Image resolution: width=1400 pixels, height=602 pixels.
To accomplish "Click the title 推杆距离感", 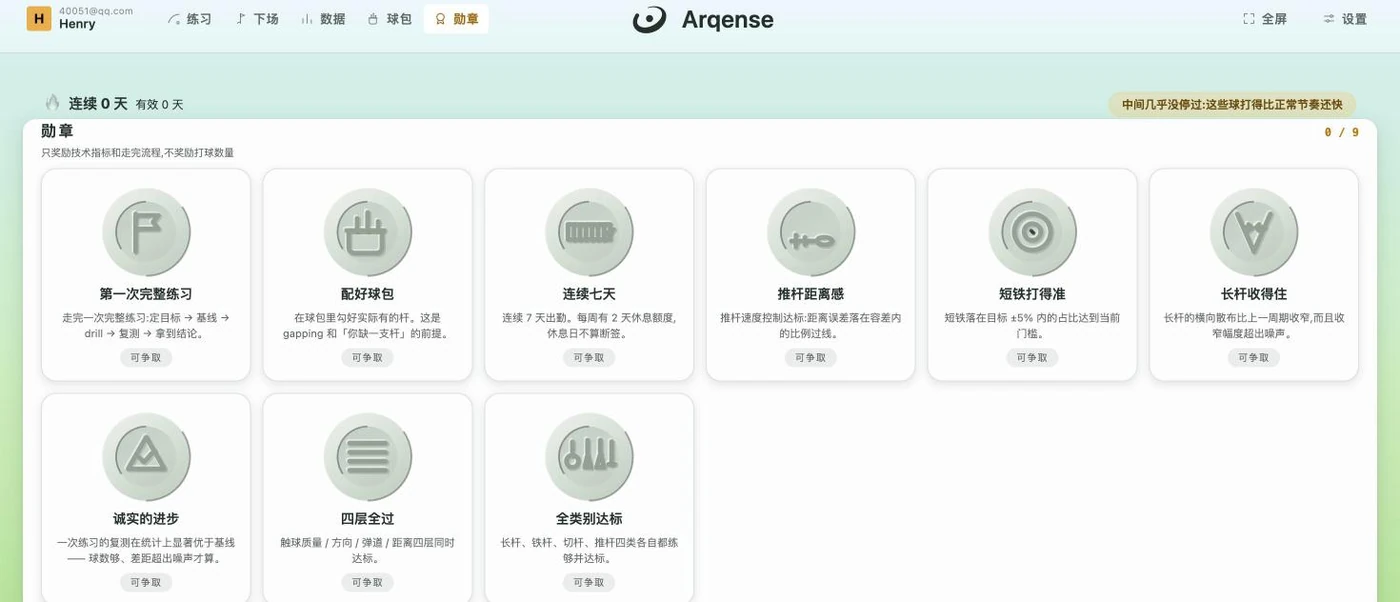I will tap(811, 294).
